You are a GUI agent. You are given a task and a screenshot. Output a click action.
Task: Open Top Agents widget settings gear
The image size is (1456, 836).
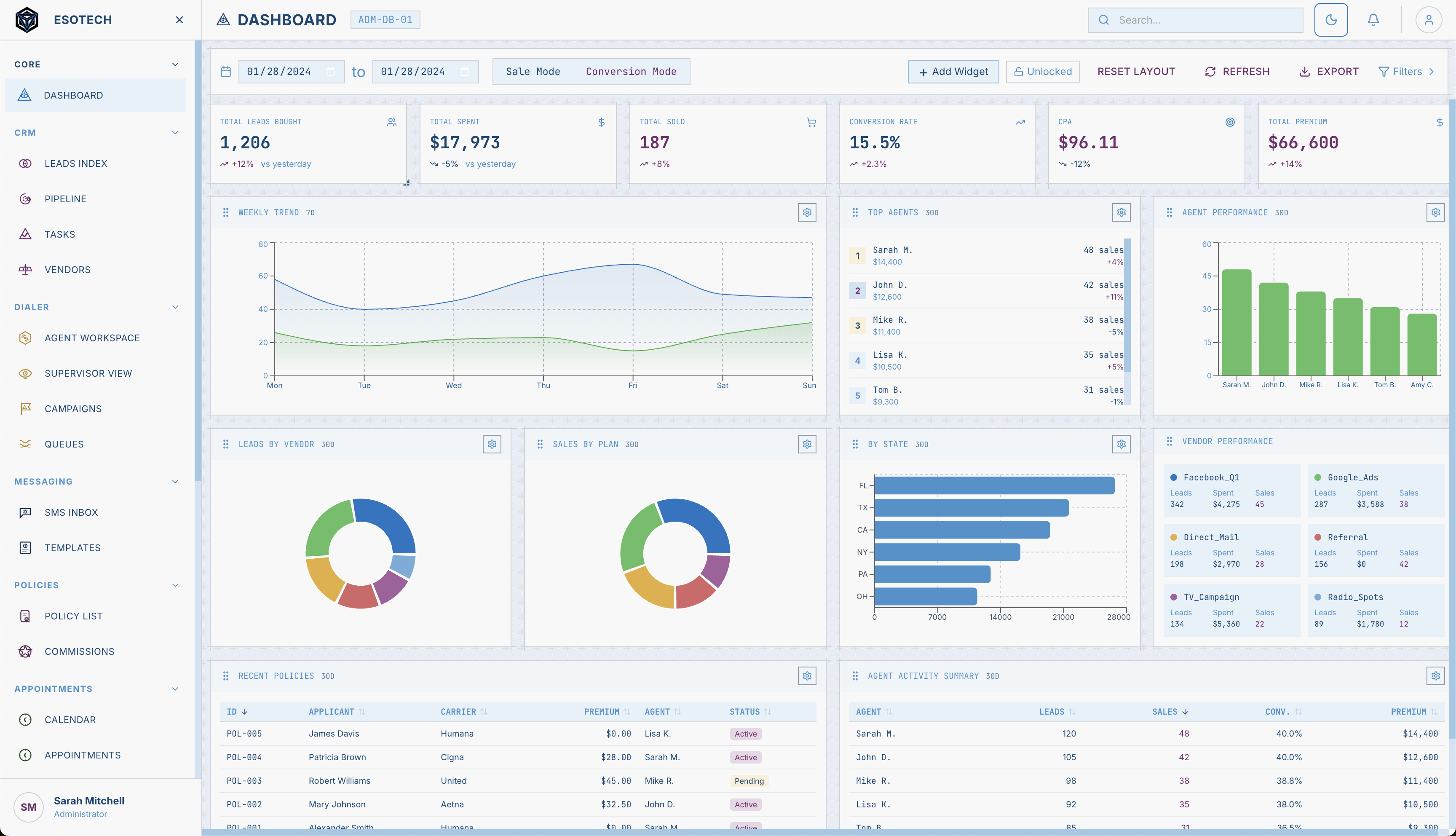(1121, 212)
